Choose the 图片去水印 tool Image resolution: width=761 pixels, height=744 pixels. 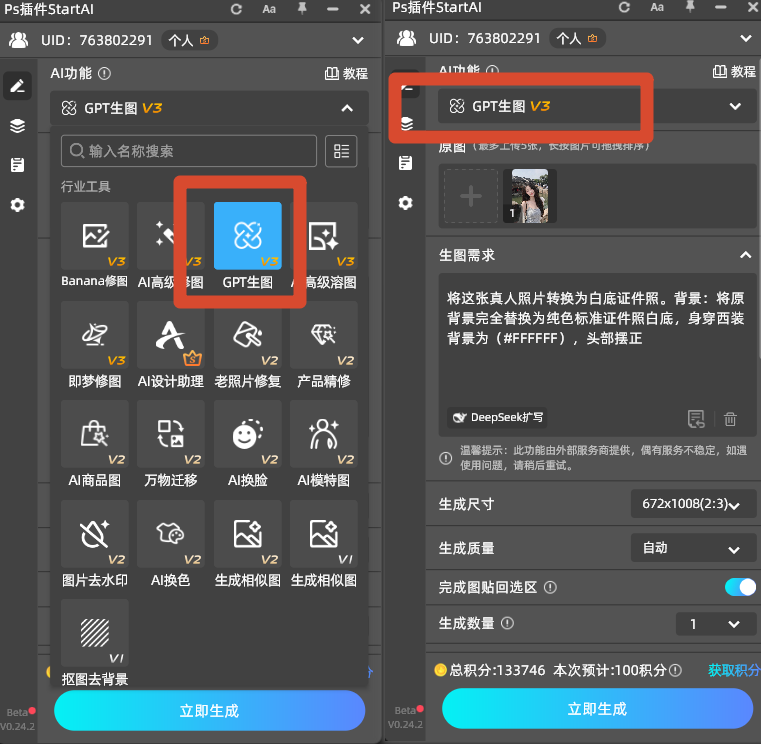click(95, 534)
